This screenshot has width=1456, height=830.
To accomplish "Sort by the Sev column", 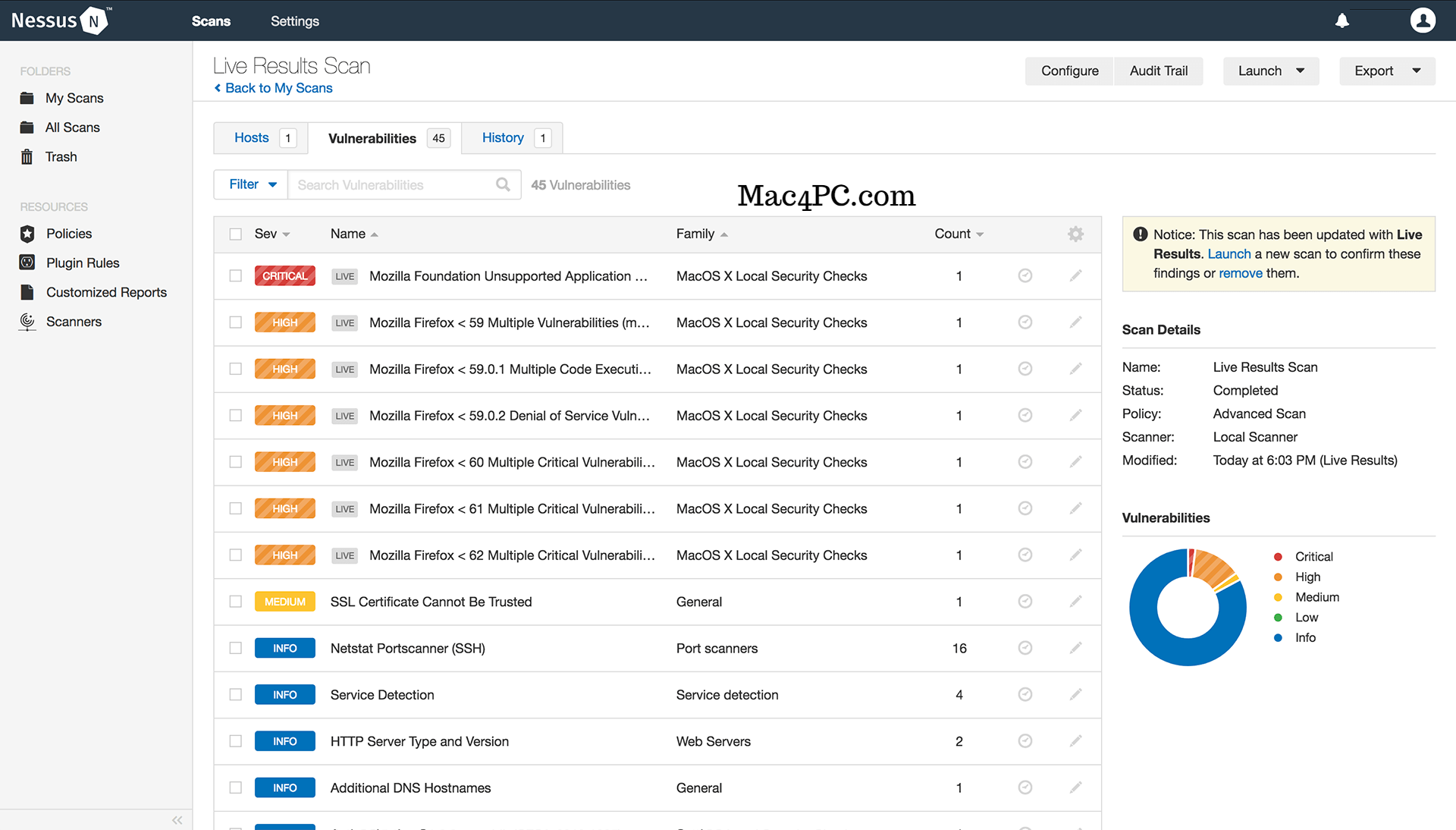I will [x=272, y=234].
